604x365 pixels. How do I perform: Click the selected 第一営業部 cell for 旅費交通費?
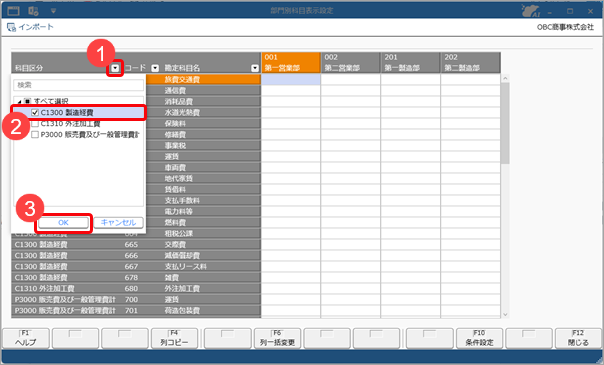[x=291, y=80]
